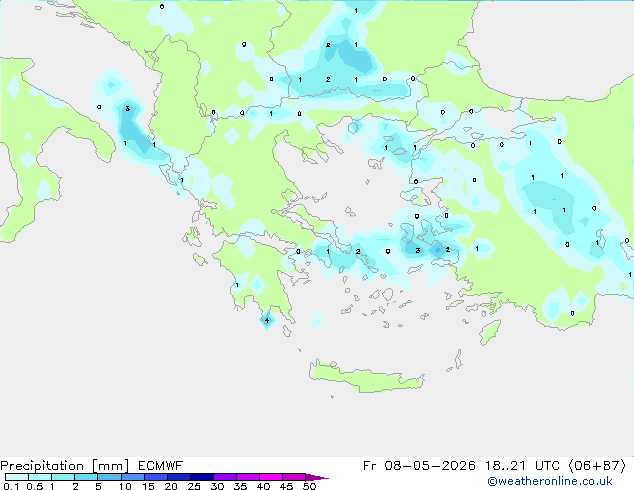Click the '4' precipitation value south of Peloponnese
The width and height of the screenshot is (634, 490).
point(266,321)
